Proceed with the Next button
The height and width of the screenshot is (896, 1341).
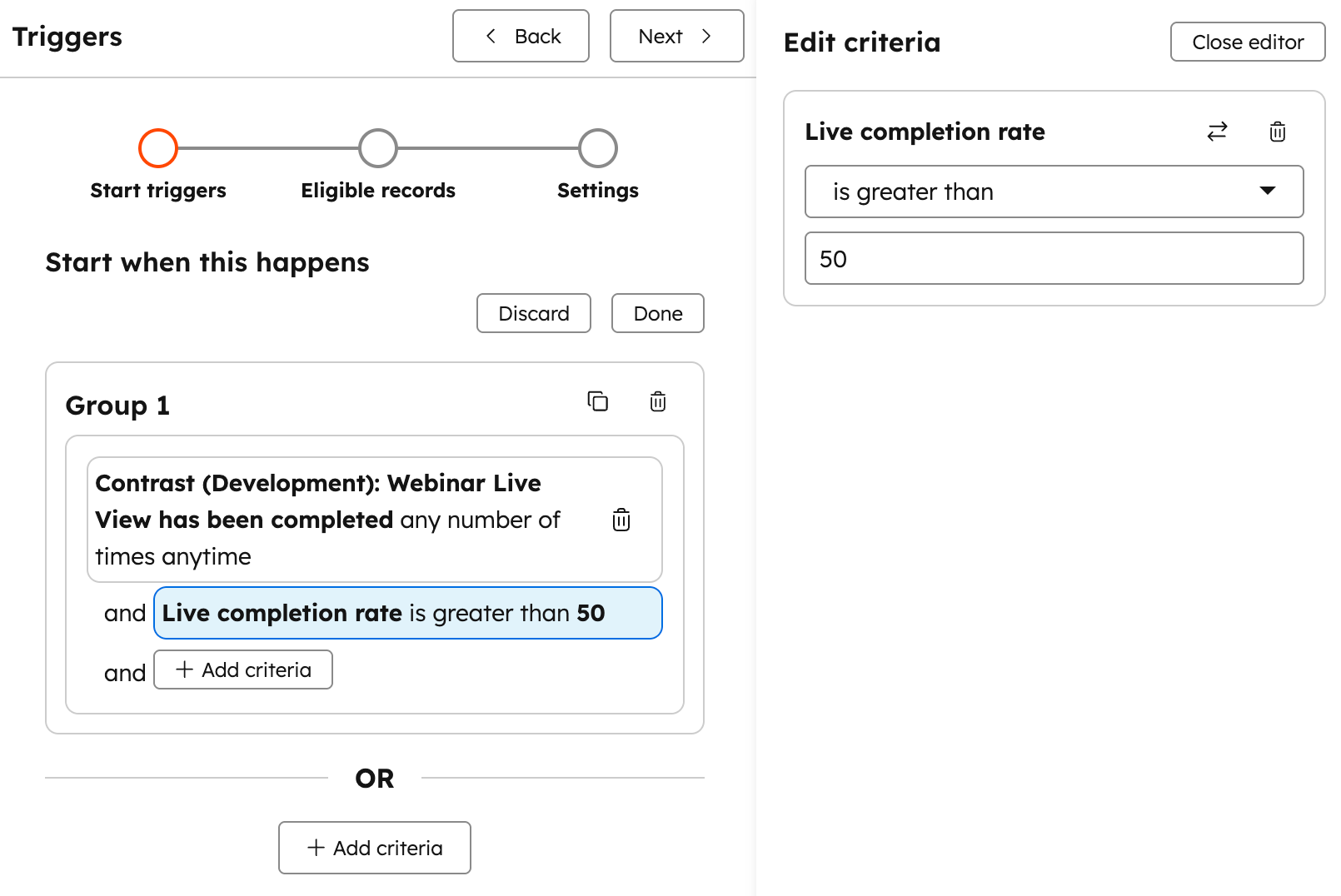pyautogui.click(x=676, y=36)
